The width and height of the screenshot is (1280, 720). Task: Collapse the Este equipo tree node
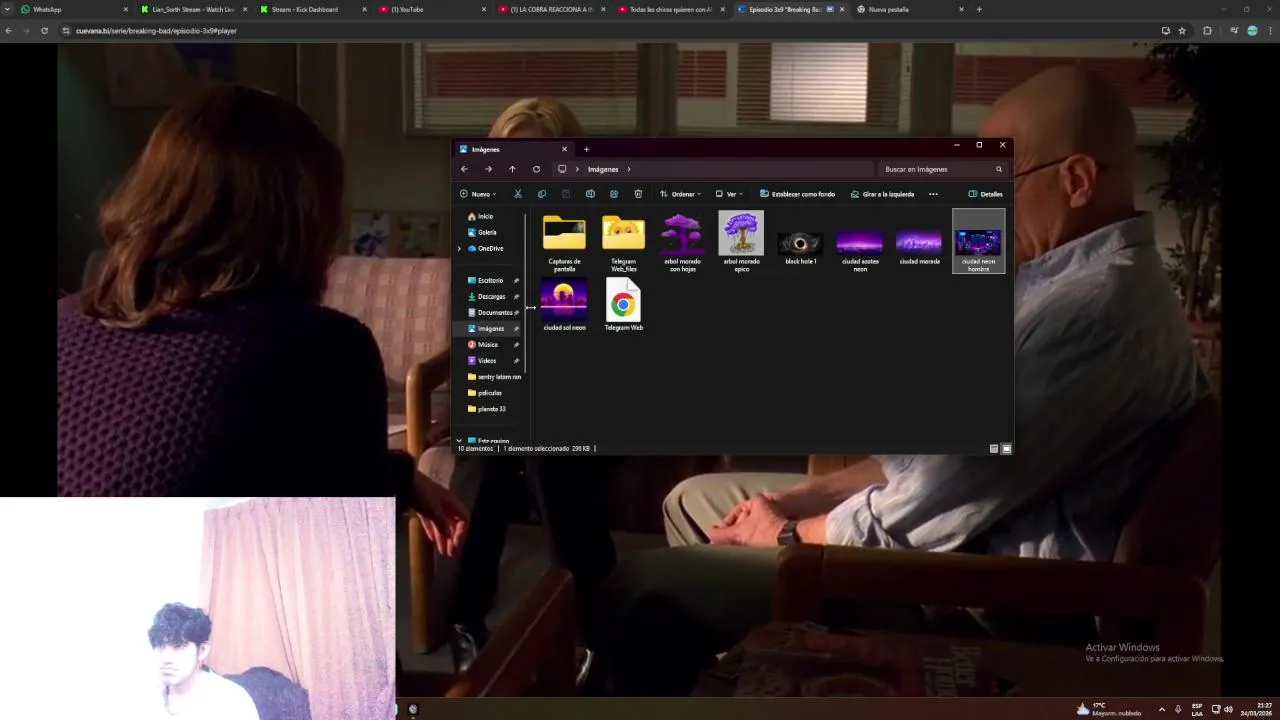(x=459, y=441)
